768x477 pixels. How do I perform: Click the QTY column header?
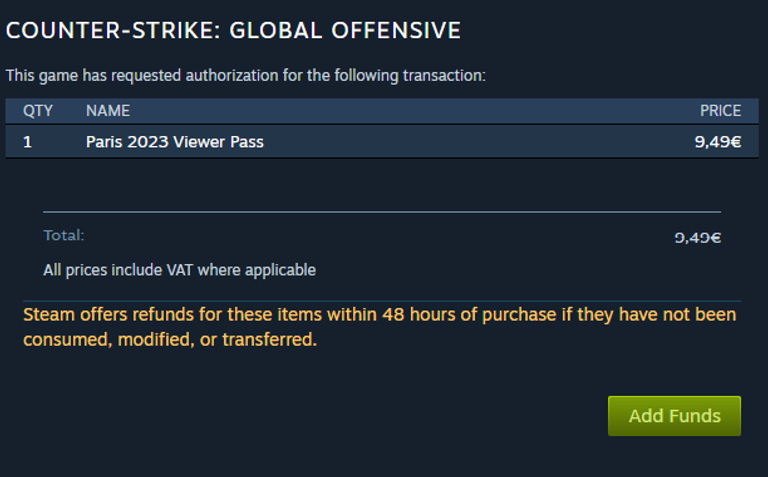point(38,111)
